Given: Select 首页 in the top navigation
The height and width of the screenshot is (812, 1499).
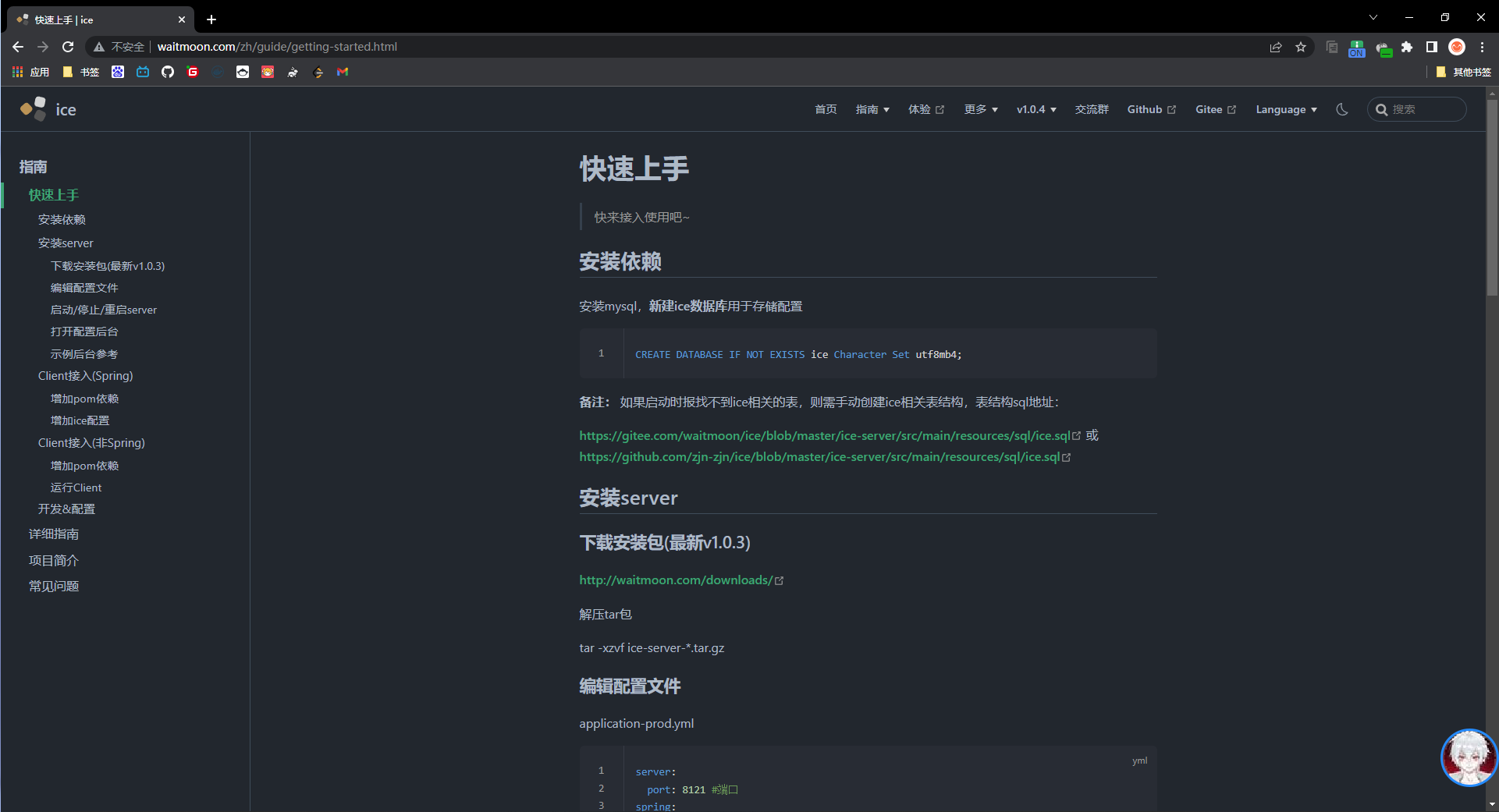Looking at the screenshot, I should (x=825, y=109).
